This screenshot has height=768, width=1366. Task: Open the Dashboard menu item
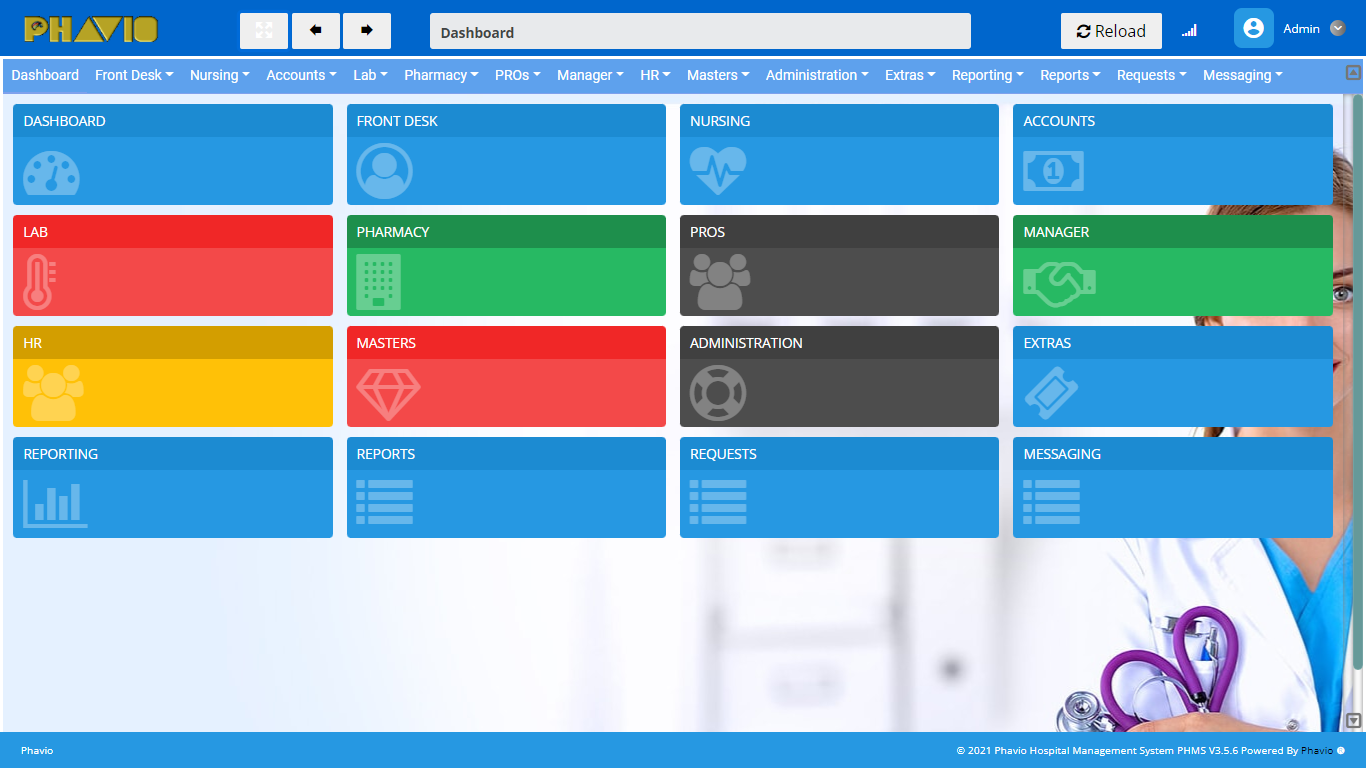click(45, 75)
